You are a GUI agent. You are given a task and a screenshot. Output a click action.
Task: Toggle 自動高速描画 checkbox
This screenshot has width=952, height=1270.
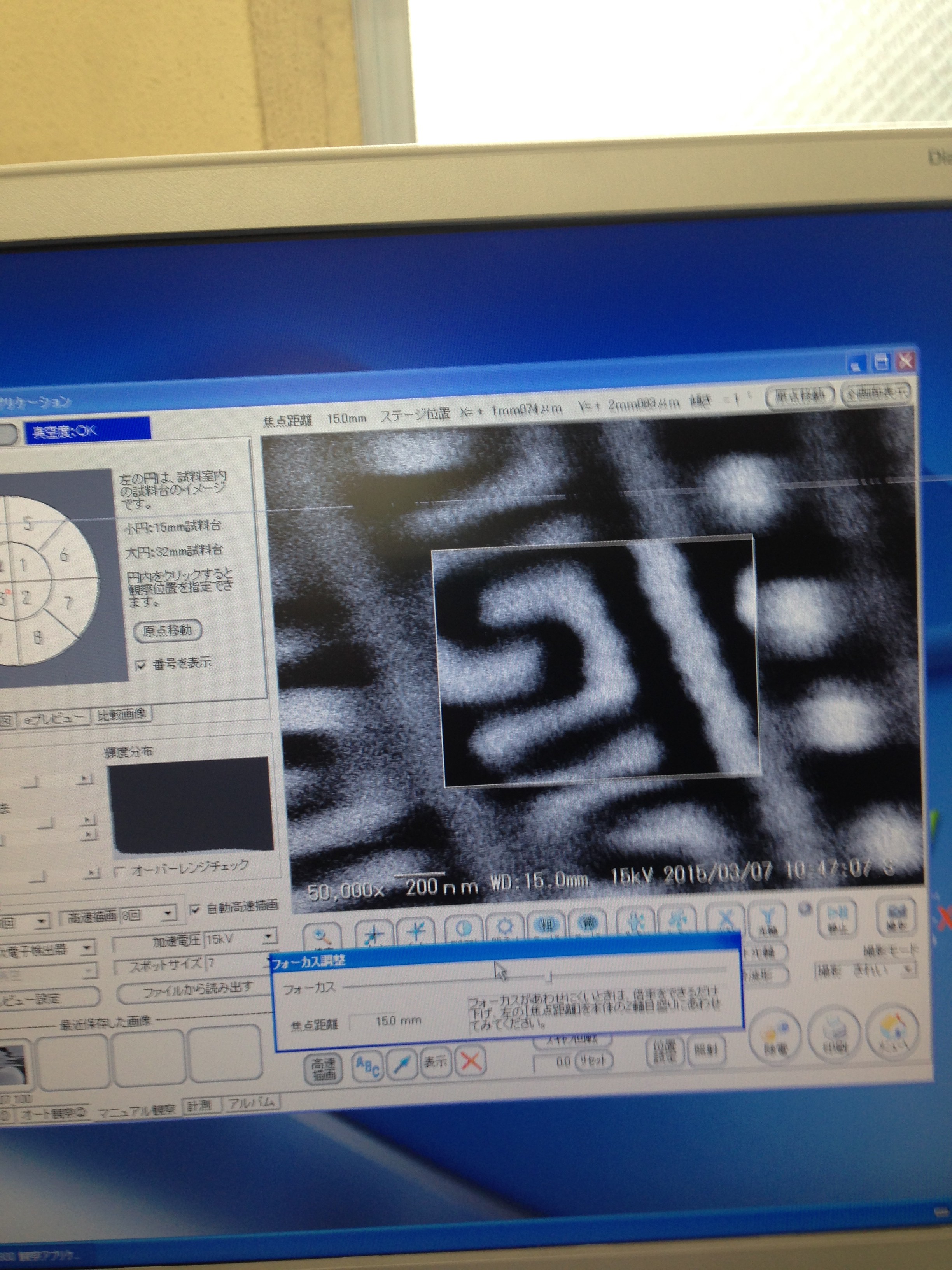[x=195, y=910]
